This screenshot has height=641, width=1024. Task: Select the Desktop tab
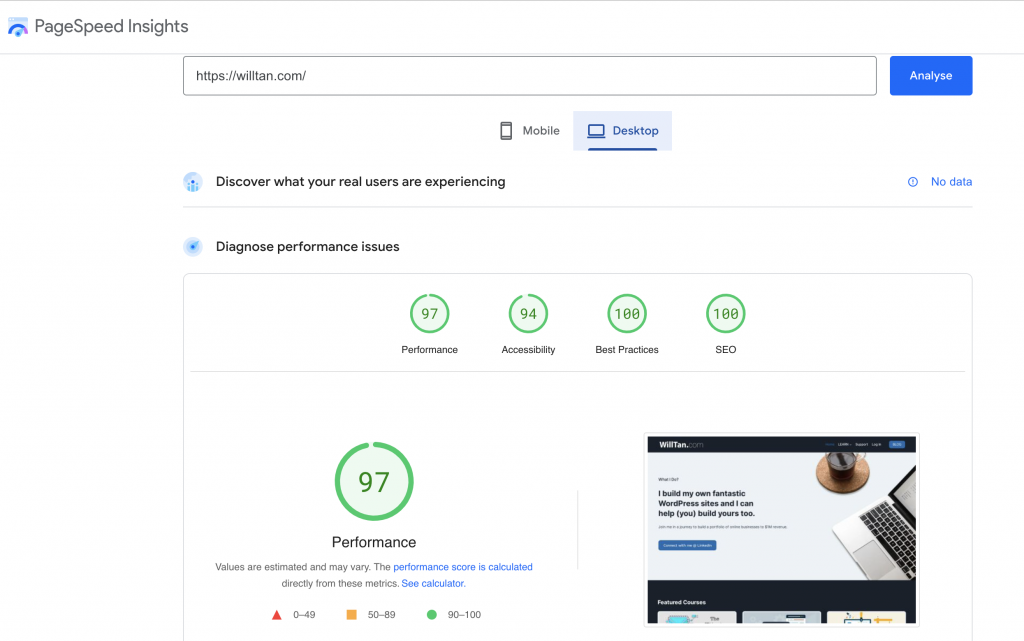(622, 131)
